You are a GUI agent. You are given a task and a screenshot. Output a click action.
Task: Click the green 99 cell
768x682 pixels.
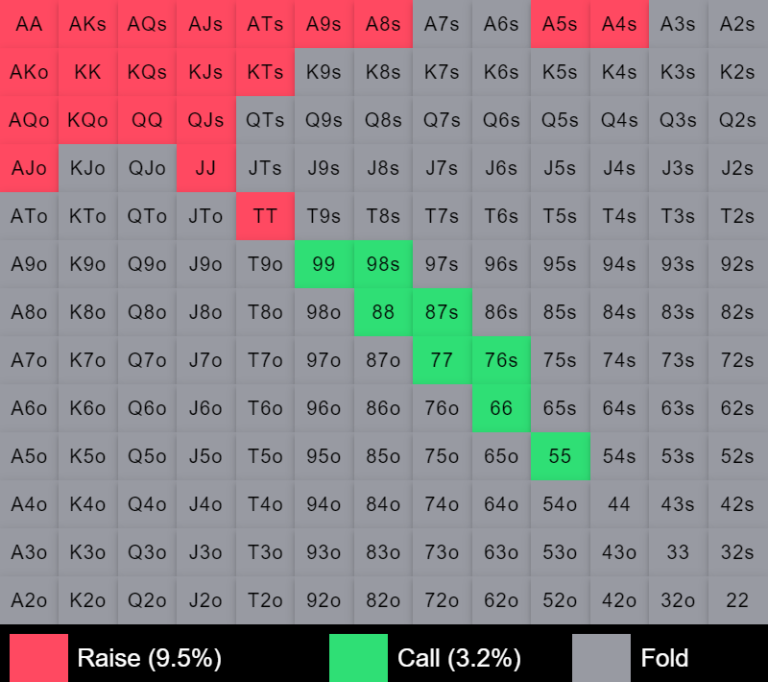click(324, 264)
